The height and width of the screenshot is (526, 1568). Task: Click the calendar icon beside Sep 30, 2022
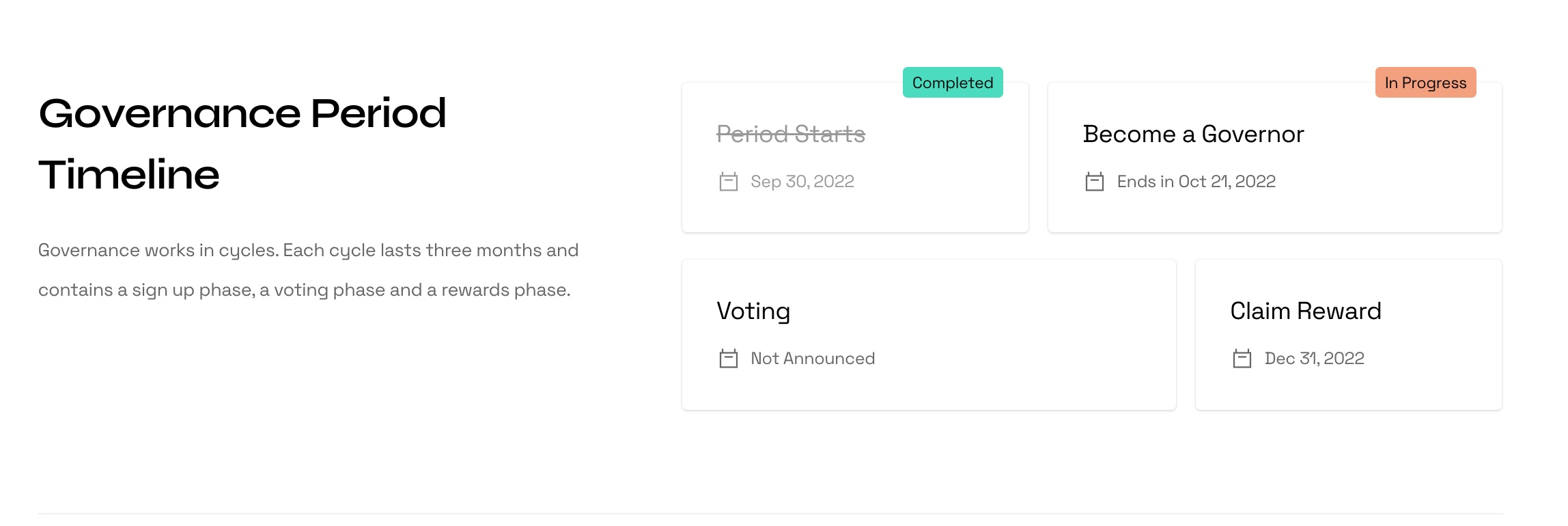click(x=728, y=182)
